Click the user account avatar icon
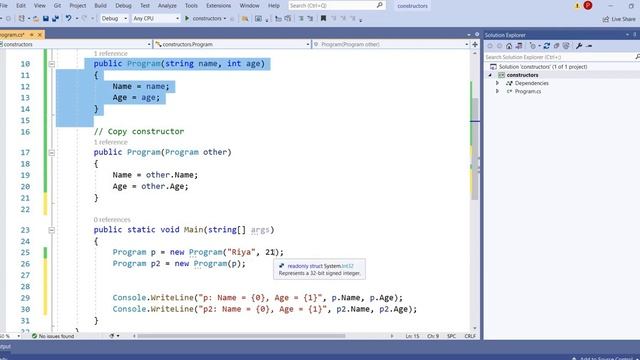Viewport: 640px width, 360px height. (x=588, y=5)
